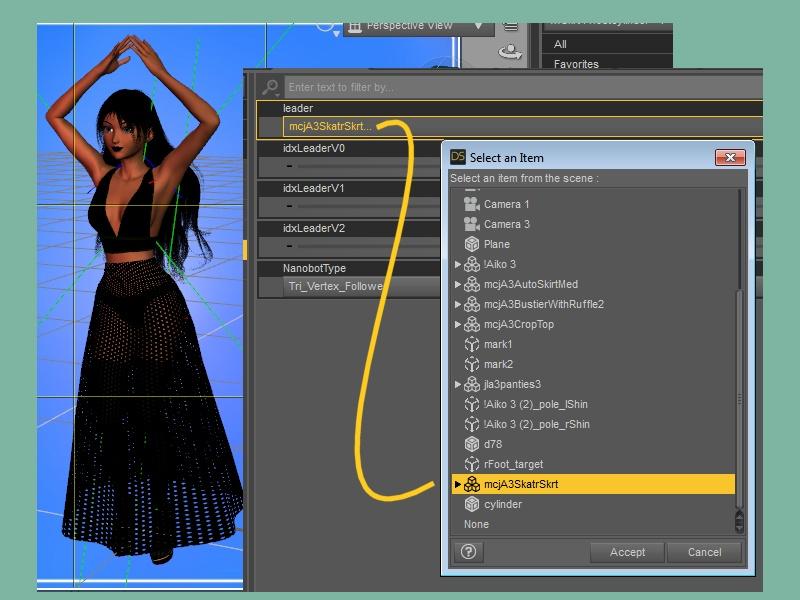Expand the mcjA3BustierWithRuffle2 tree node
800x600 pixels.
(x=458, y=304)
